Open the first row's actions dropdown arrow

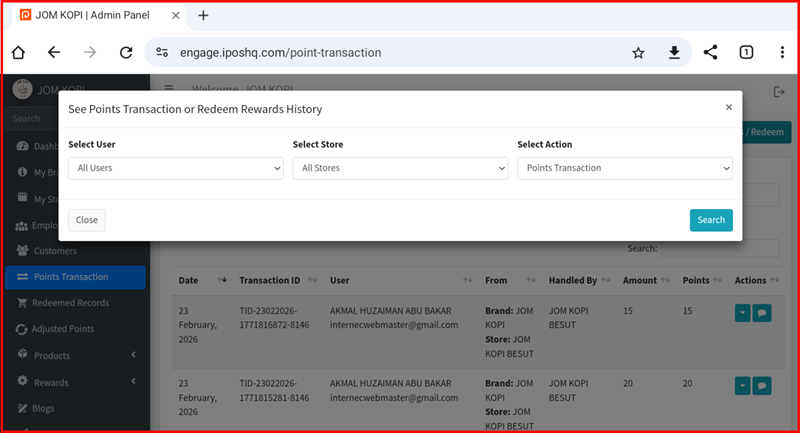742,312
